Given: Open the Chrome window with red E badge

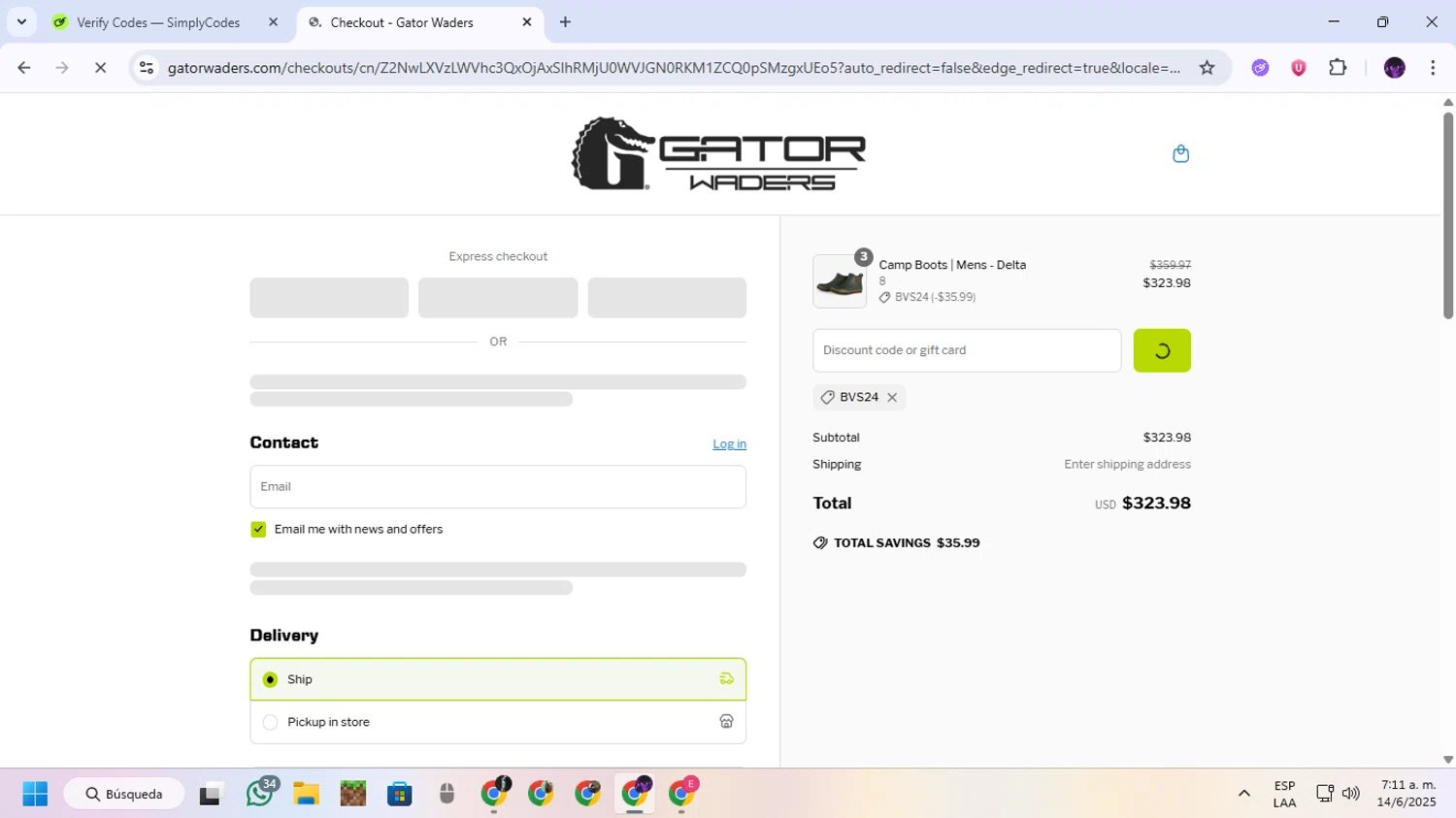Looking at the screenshot, I should coord(682,794).
